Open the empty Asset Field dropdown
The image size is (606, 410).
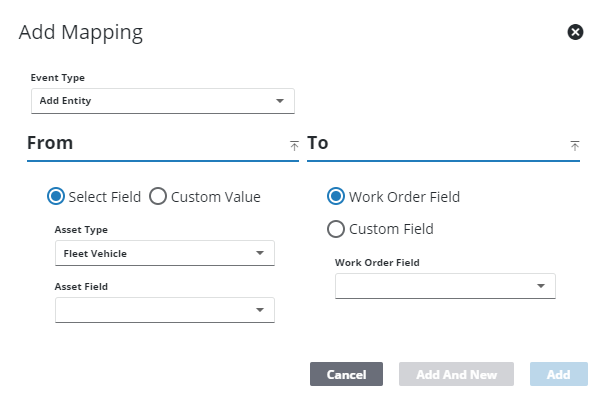point(164,311)
